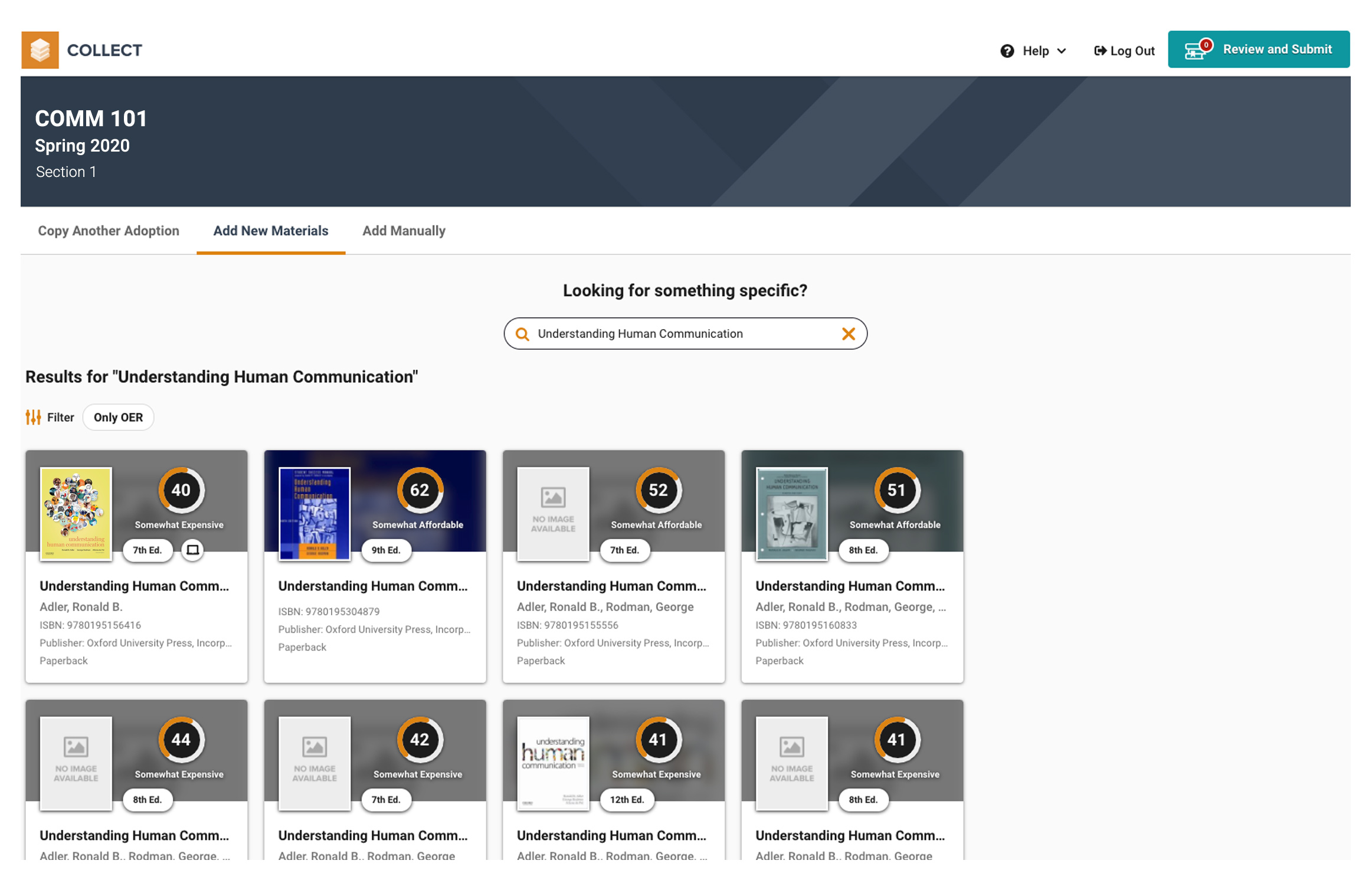1372x880 pixels.
Task: Click the 62 affordability score circle
Action: click(x=419, y=490)
